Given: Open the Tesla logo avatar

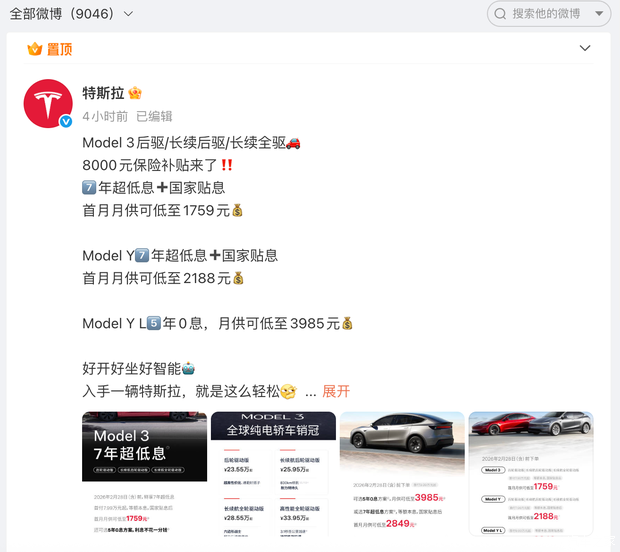Looking at the screenshot, I should point(48,104).
